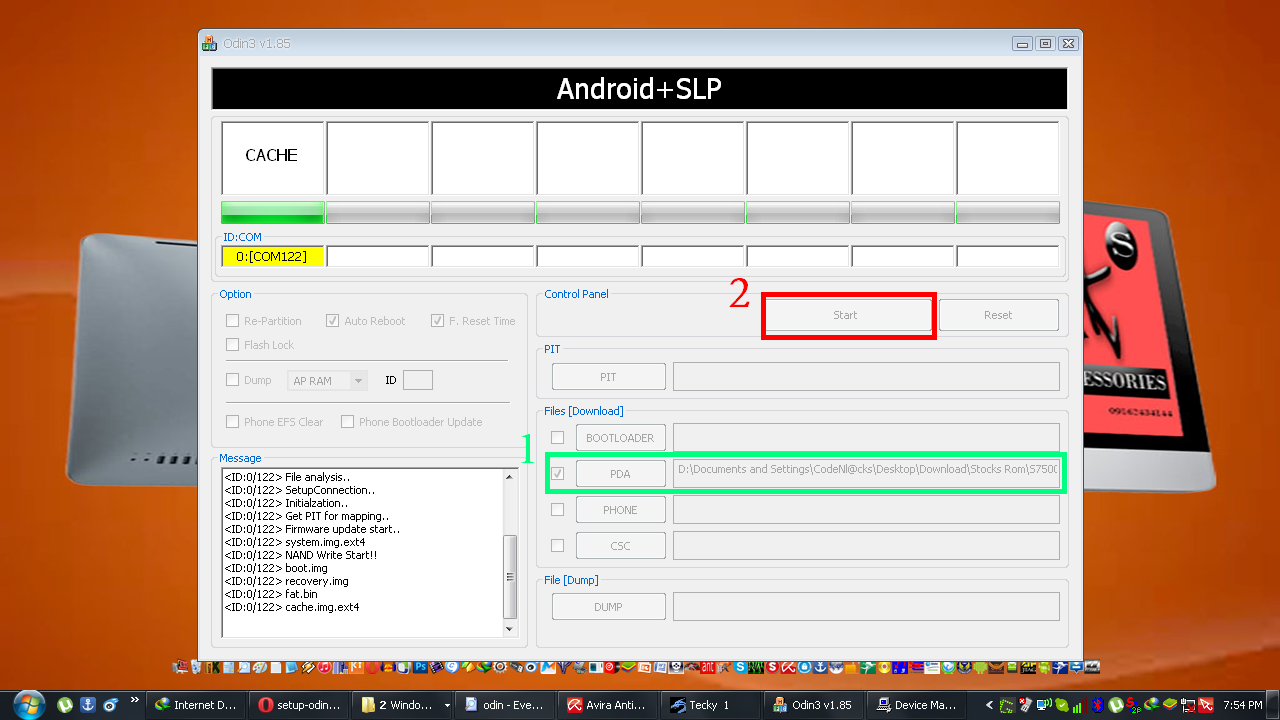Expand the 2 Windows Explorer taskbar group

(446, 705)
